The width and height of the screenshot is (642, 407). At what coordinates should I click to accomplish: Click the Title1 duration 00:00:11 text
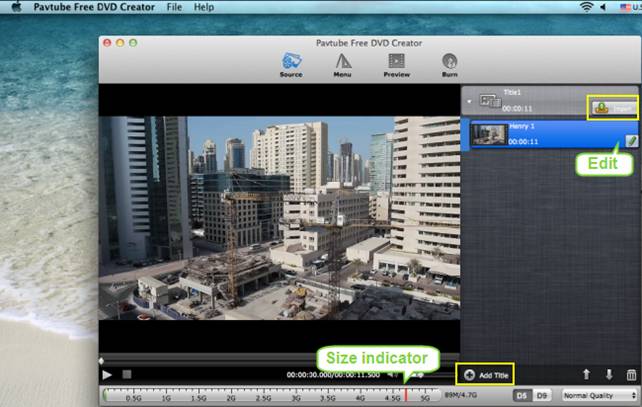[517, 109]
